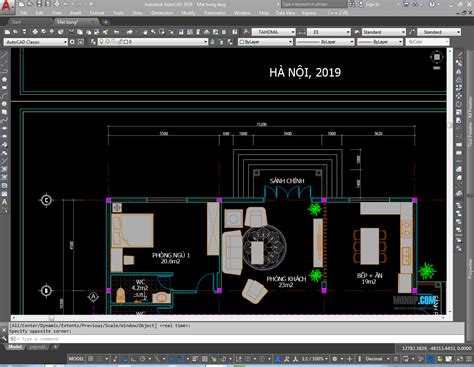Image resolution: width=474 pixels, height=367 pixels.
Task: Select the Circle tool in Draw toolbar
Action: coord(4,104)
